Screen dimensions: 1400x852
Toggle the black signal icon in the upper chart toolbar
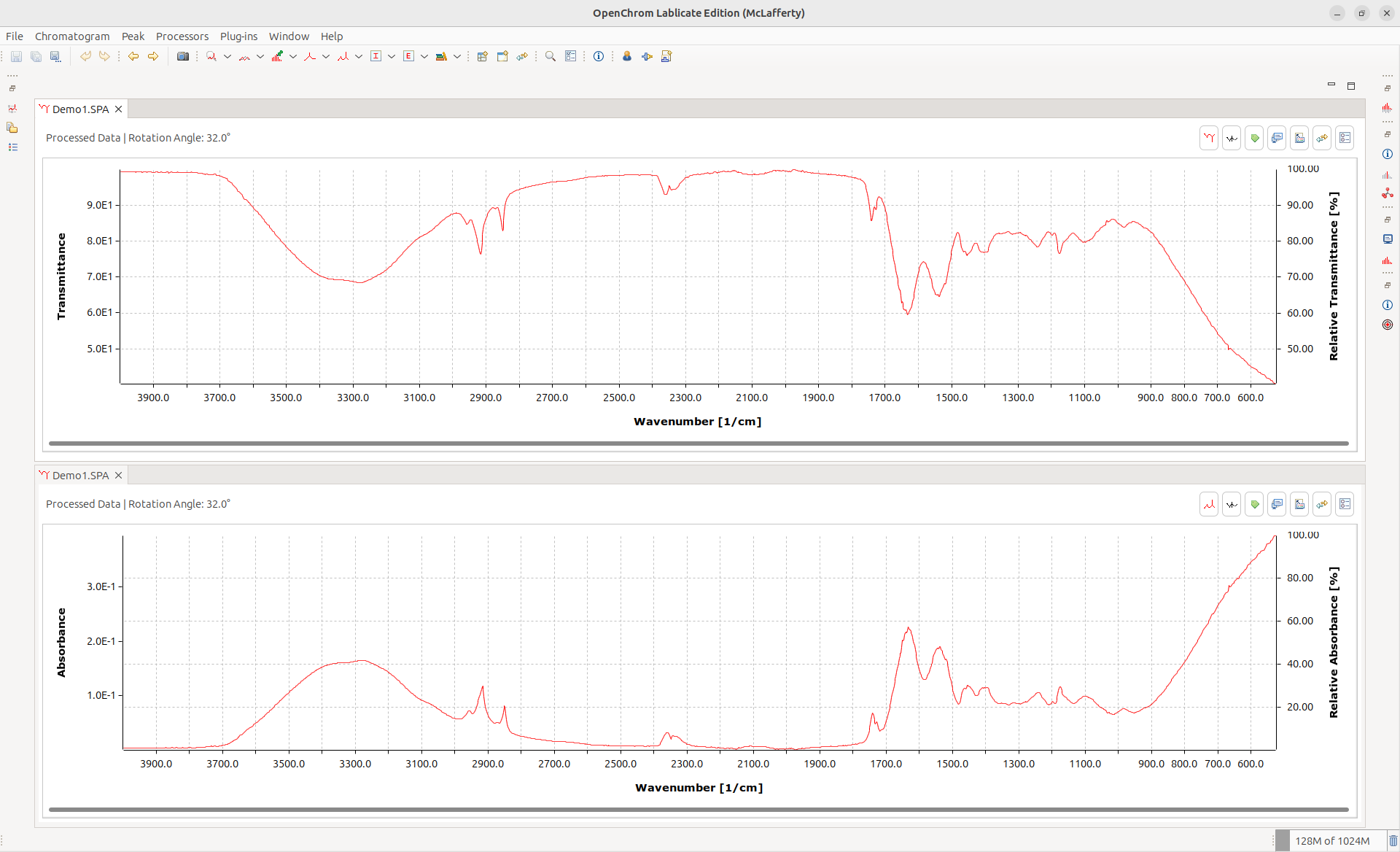click(x=1232, y=138)
